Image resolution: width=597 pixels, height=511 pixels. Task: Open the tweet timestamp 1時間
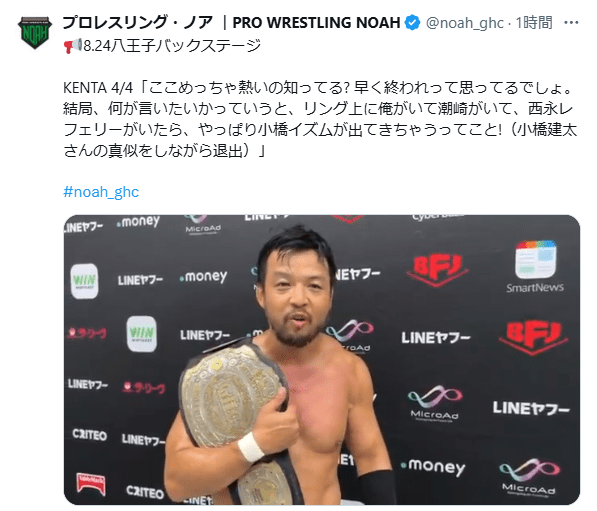click(x=534, y=23)
